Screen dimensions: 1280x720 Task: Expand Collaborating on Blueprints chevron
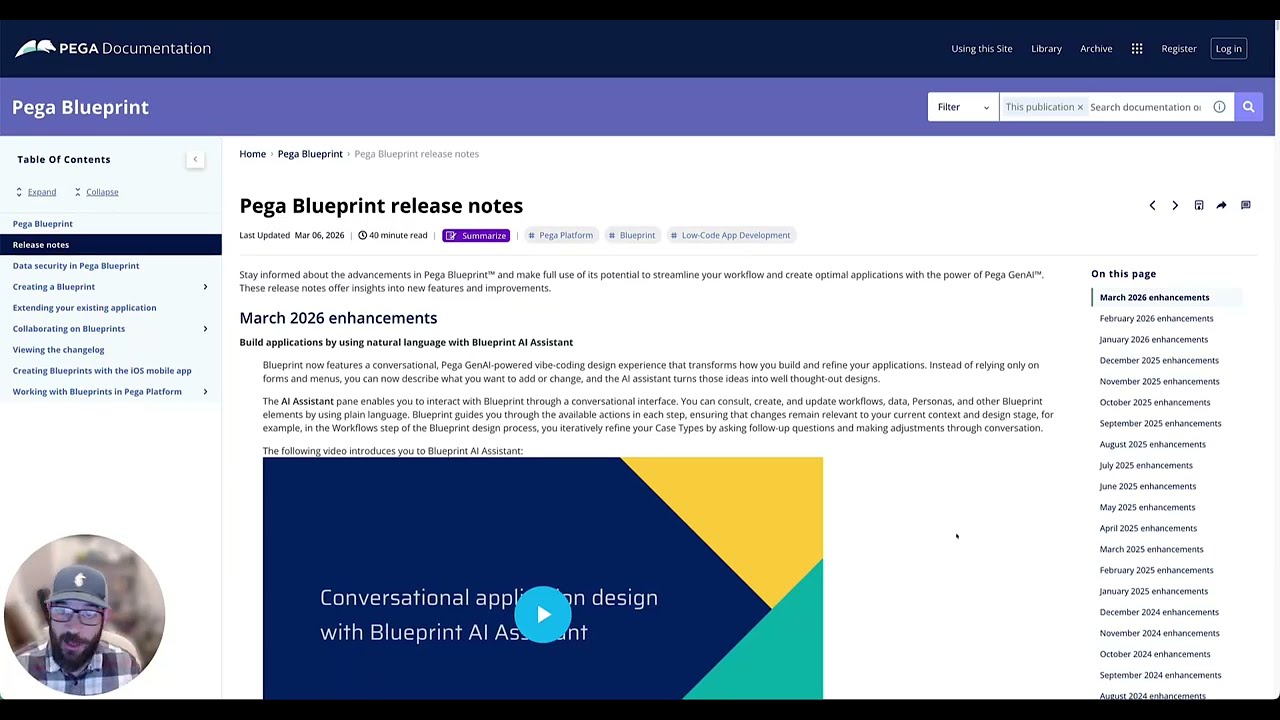(x=205, y=329)
